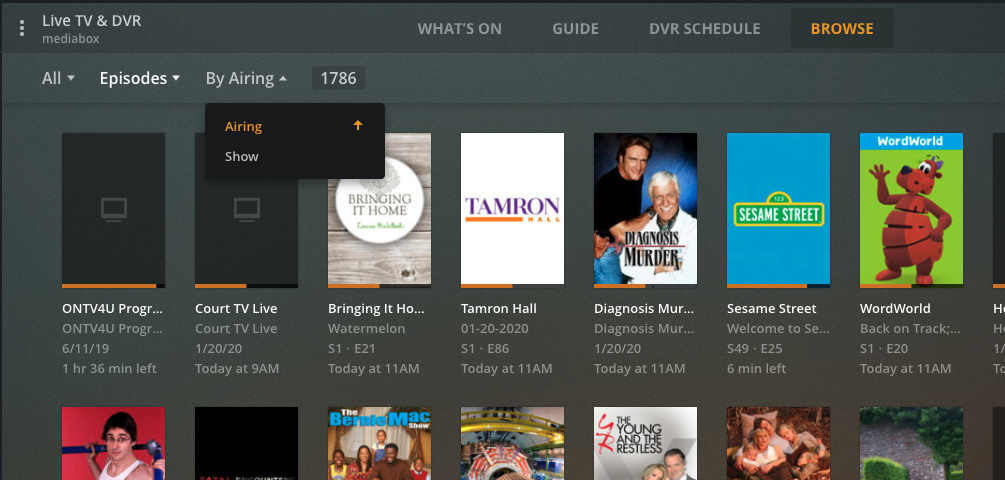Click the Watermelon episode name
Screen dimensions: 1005x480
pyautogui.click(x=367, y=329)
